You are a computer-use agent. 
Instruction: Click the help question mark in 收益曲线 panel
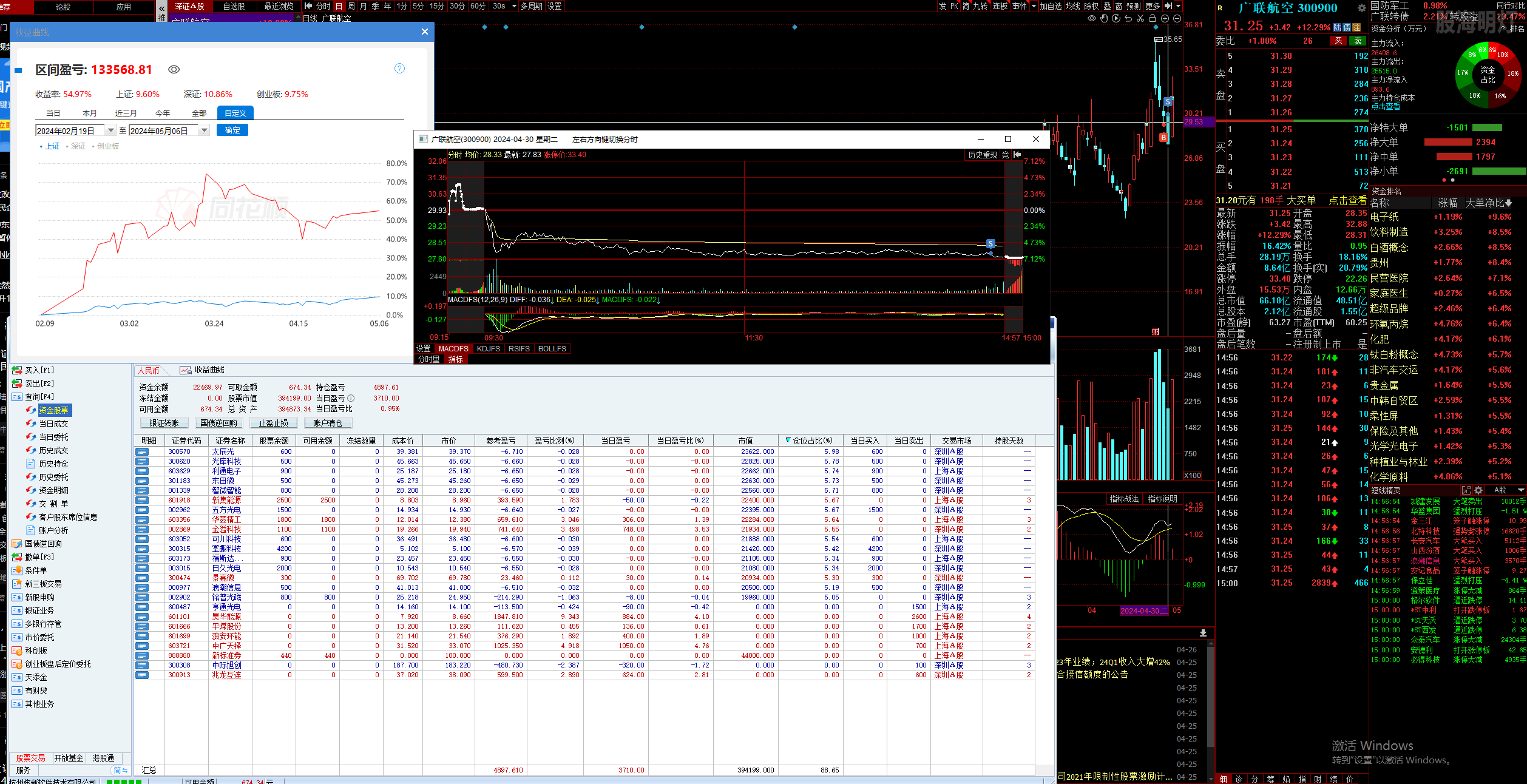tap(399, 69)
